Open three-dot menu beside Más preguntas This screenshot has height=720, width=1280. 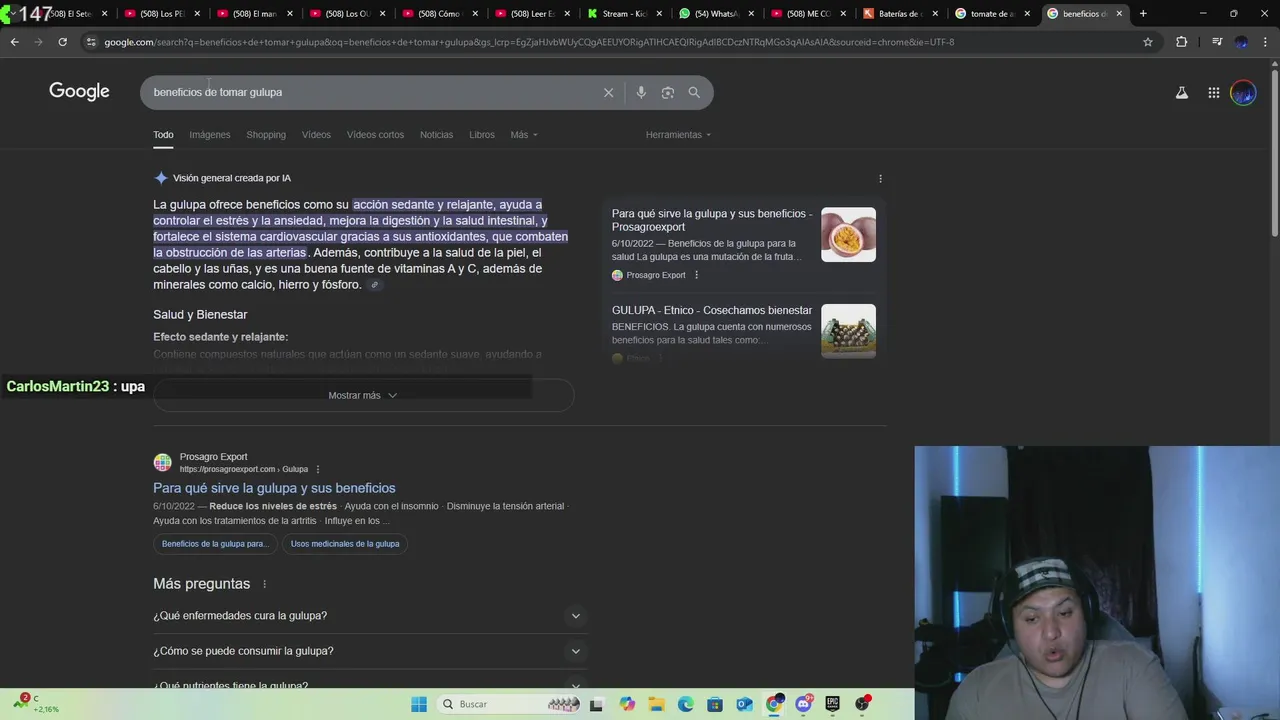(265, 584)
